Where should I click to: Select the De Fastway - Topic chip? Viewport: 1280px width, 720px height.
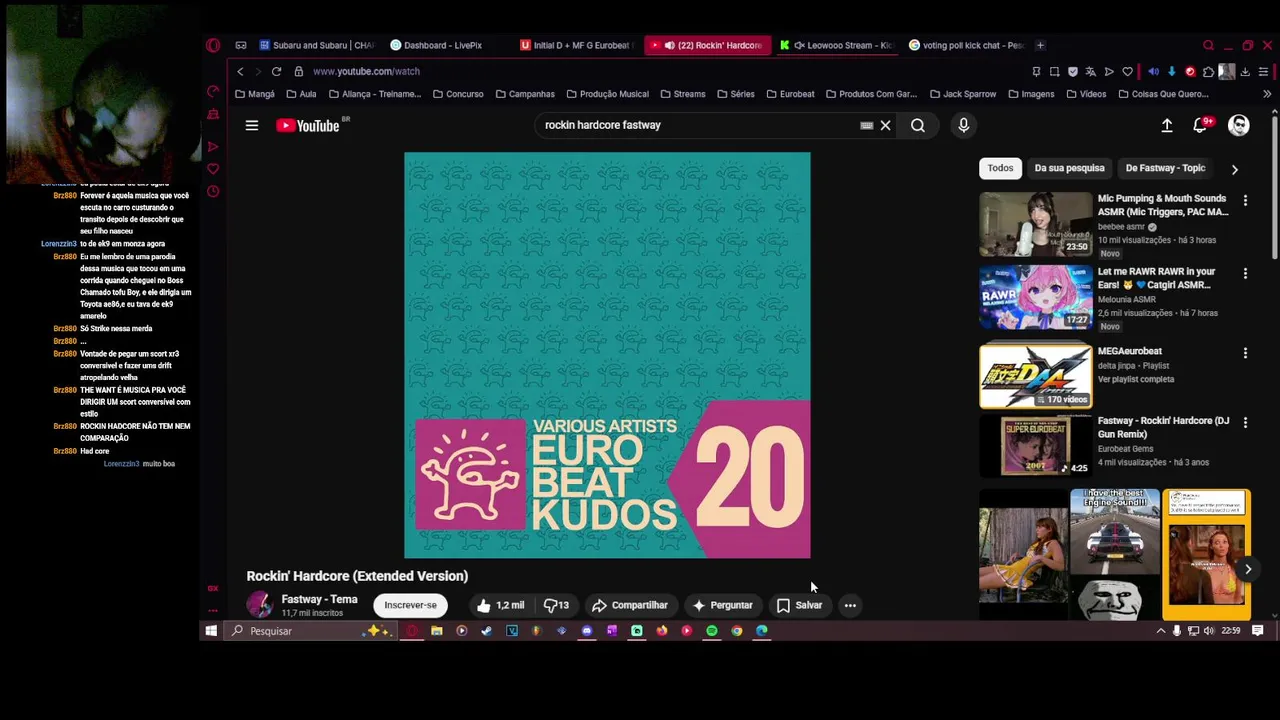click(1165, 168)
